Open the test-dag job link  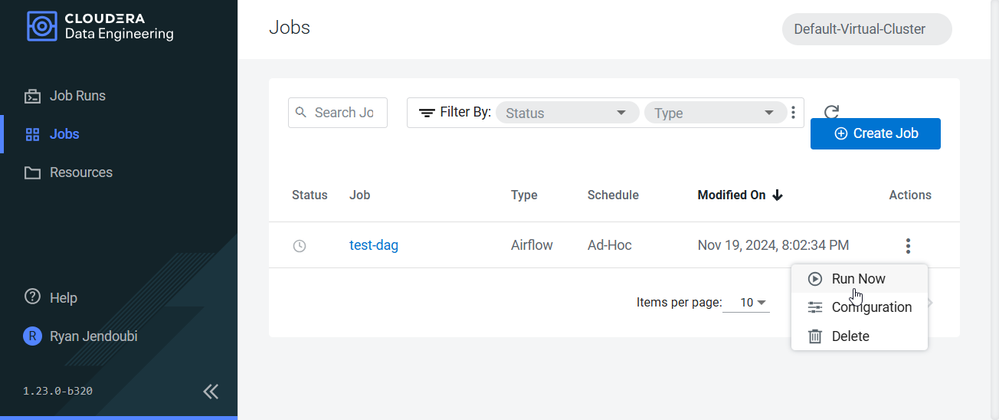click(374, 245)
